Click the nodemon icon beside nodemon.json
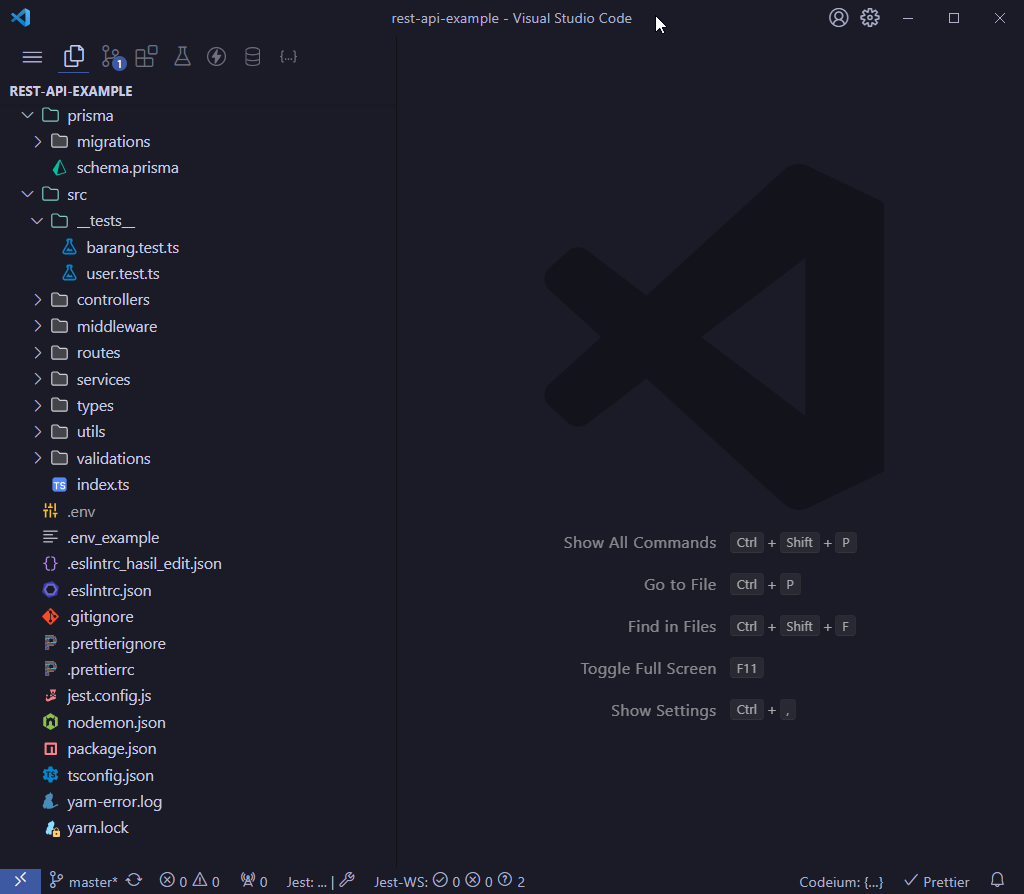Viewport: 1024px width, 894px height. [50, 722]
